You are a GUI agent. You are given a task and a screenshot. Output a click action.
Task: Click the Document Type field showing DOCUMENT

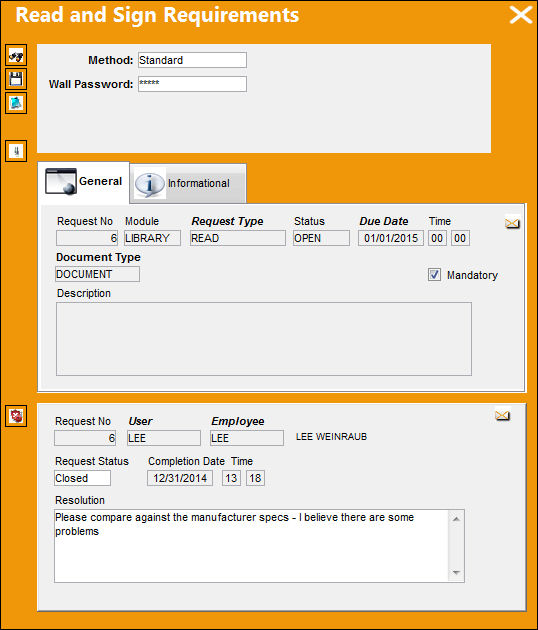coord(98,274)
